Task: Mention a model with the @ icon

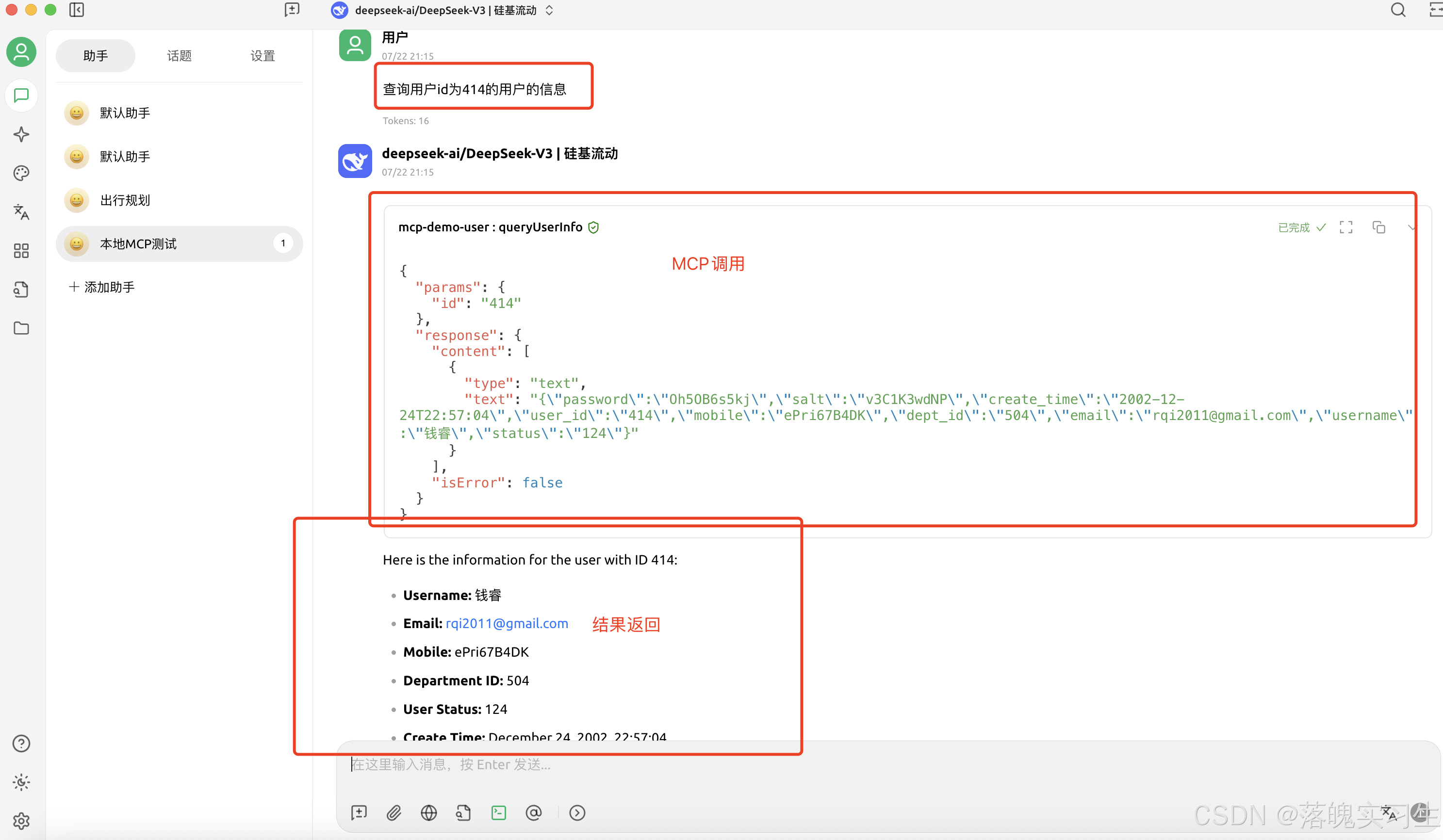Action: click(x=534, y=812)
